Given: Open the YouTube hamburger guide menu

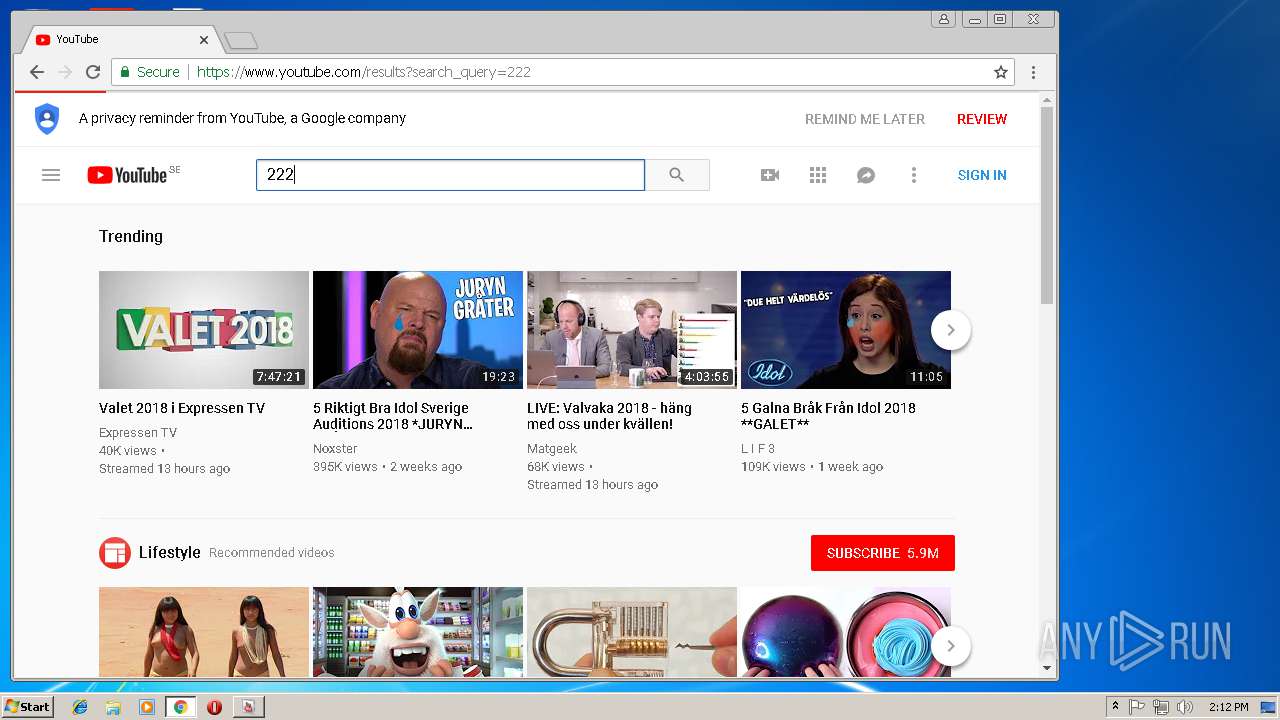Looking at the screenshot, I should 51,175.
